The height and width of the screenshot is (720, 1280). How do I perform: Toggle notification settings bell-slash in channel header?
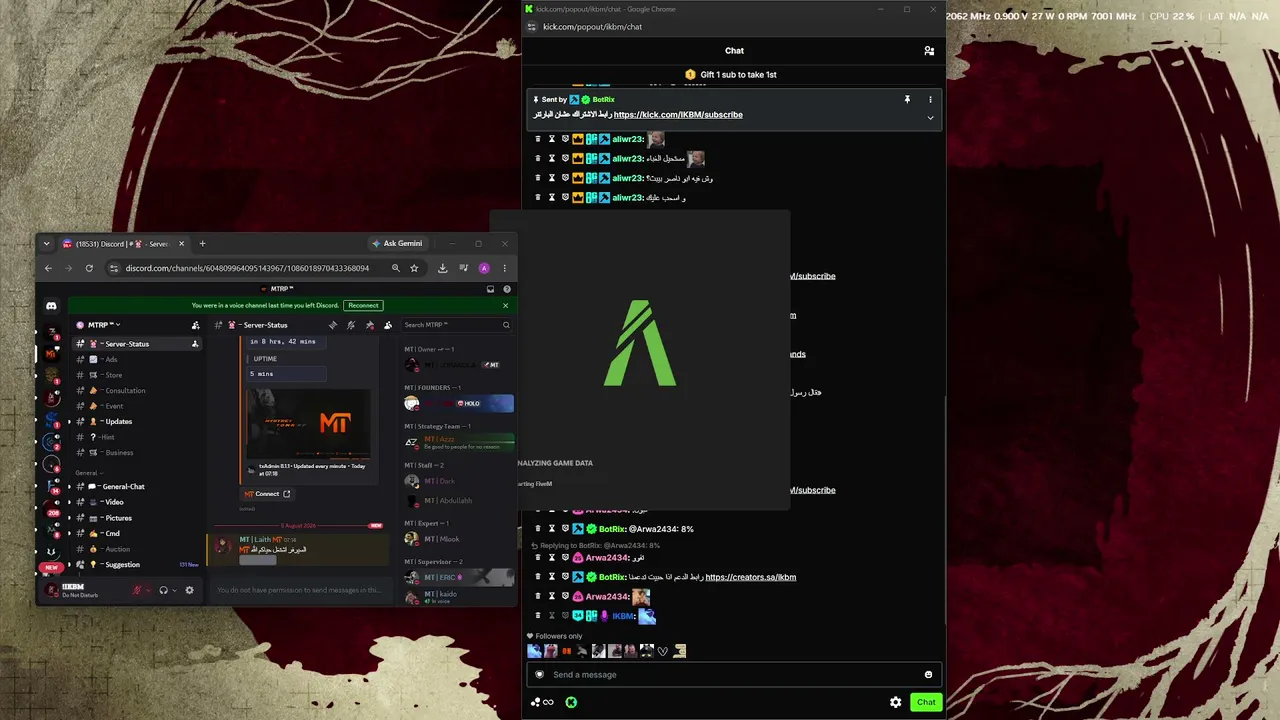click(351, 325)
